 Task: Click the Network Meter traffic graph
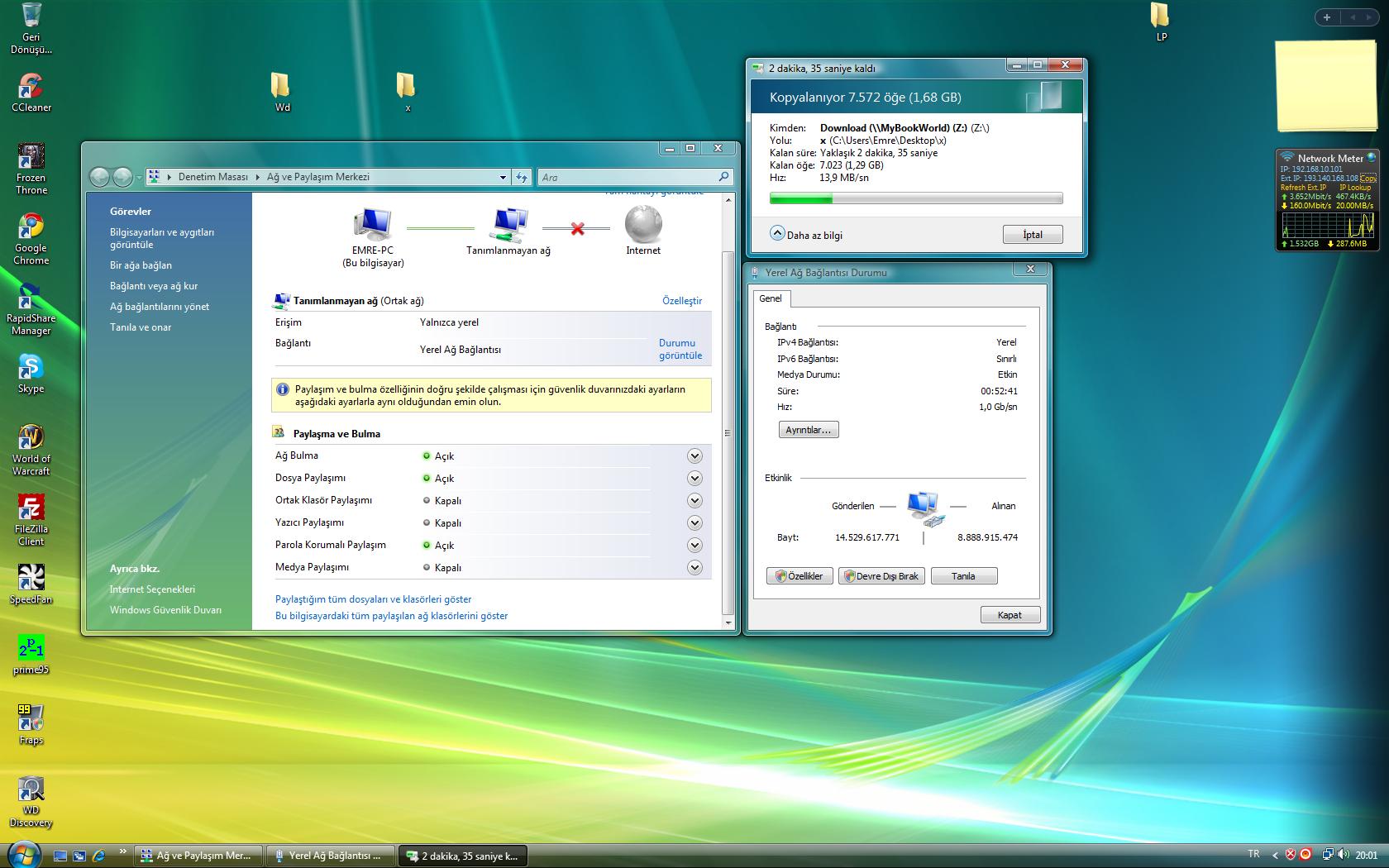click(x=1328, y=225)
